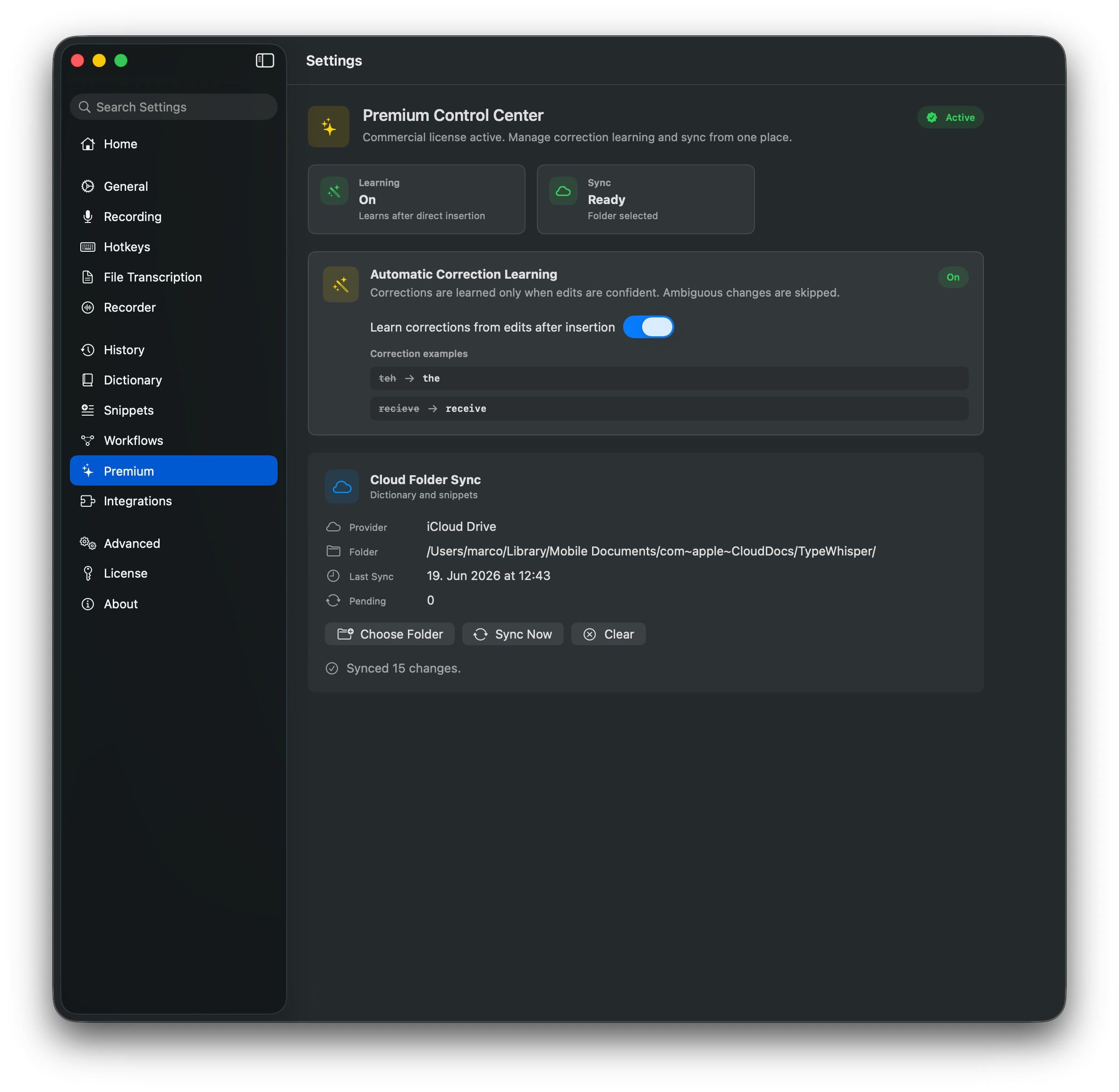
Task: Go to Snippets
Action: click(x=174, y=410)
